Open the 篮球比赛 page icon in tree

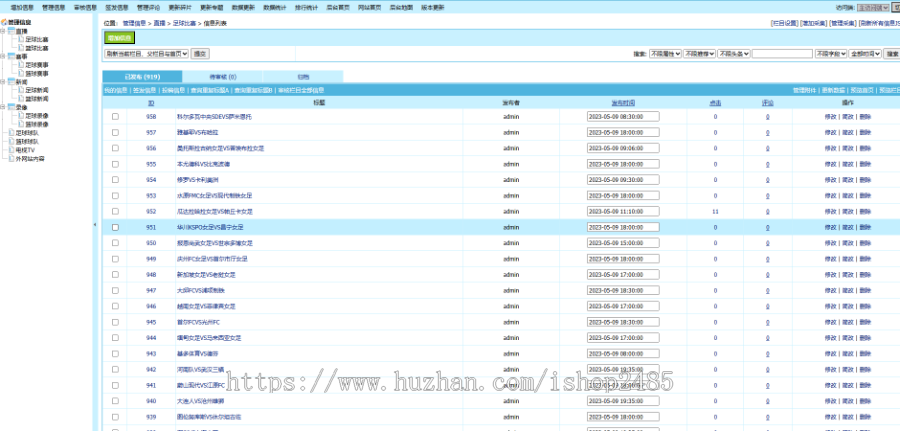(21, 48)
